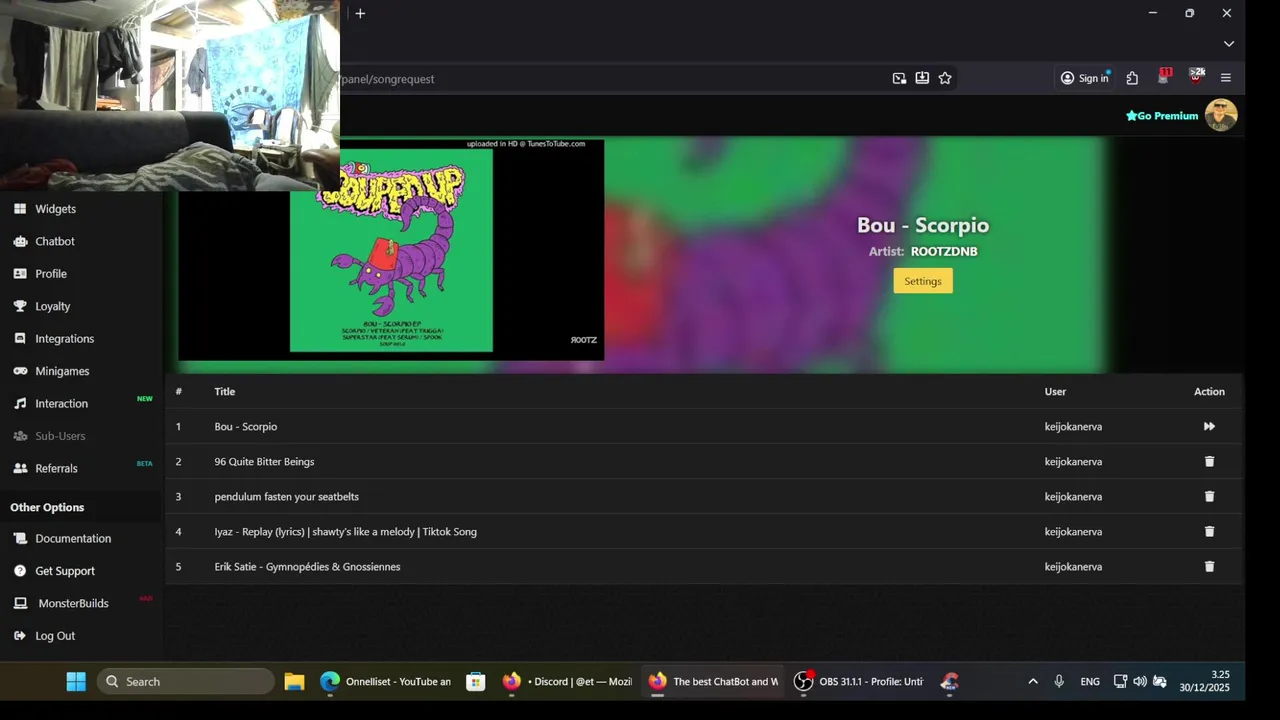Click the User column header
1280x720 pixels.
pos(1055,392)
